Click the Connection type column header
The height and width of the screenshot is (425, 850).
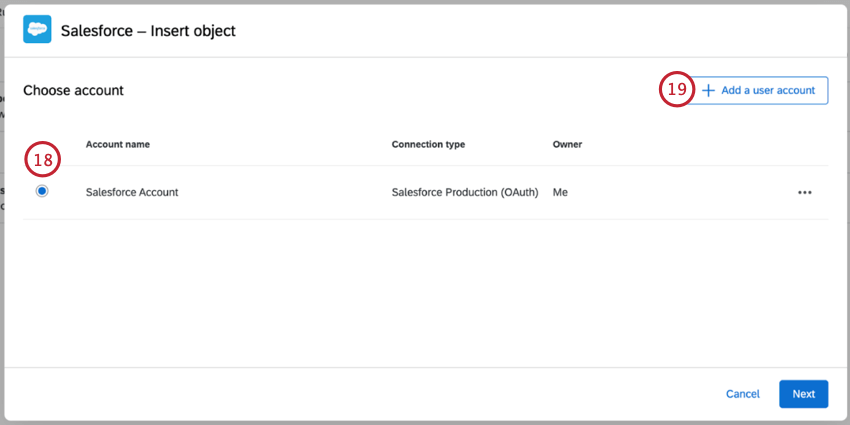click(x=428, y=144)
